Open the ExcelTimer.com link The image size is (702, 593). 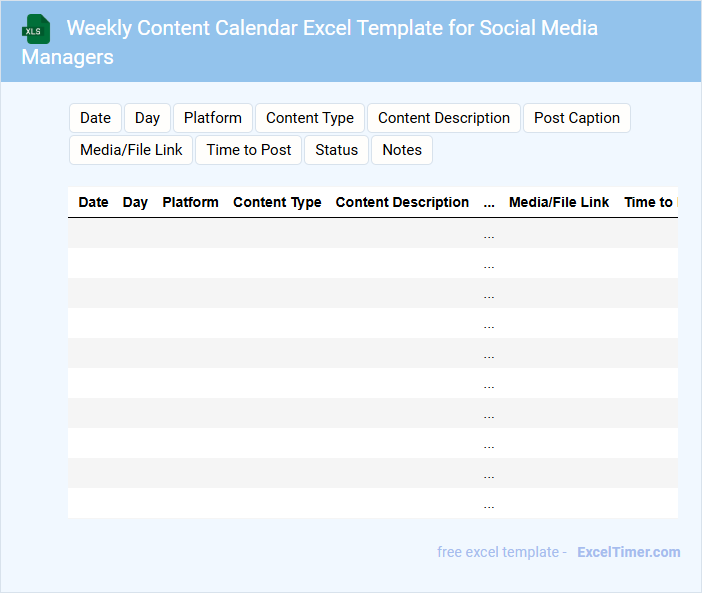[x=628, y=552]
